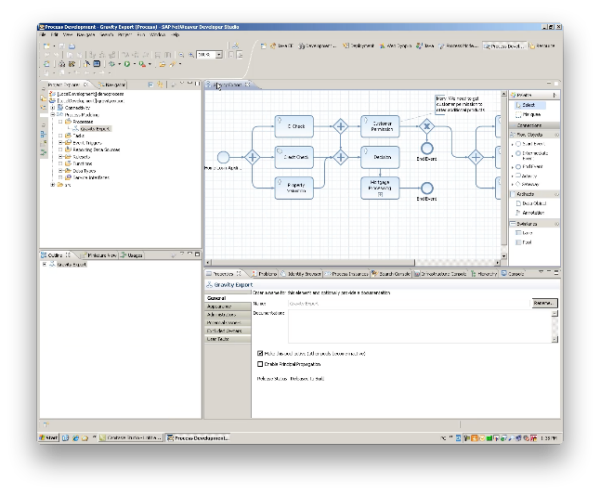Click the green Run toolbar button
This screenshot has width=600, height=495.
click(127, 64)
